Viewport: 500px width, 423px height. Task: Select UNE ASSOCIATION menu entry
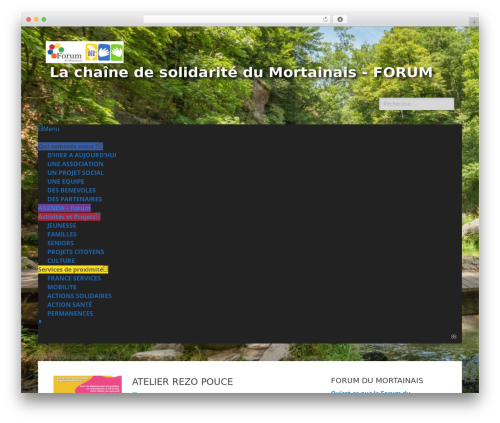[x=75, y=164]
